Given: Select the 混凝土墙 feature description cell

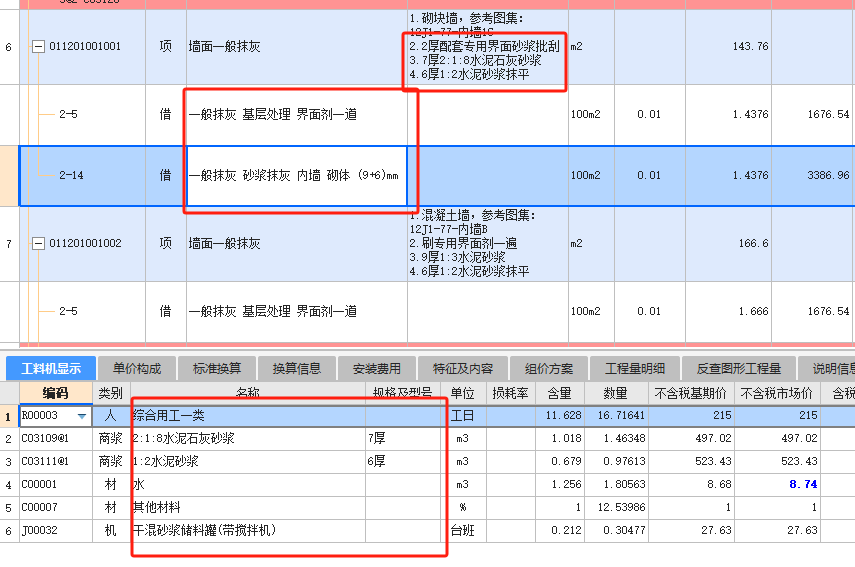Looking at the screenshot, I should (x=487, y=243).
